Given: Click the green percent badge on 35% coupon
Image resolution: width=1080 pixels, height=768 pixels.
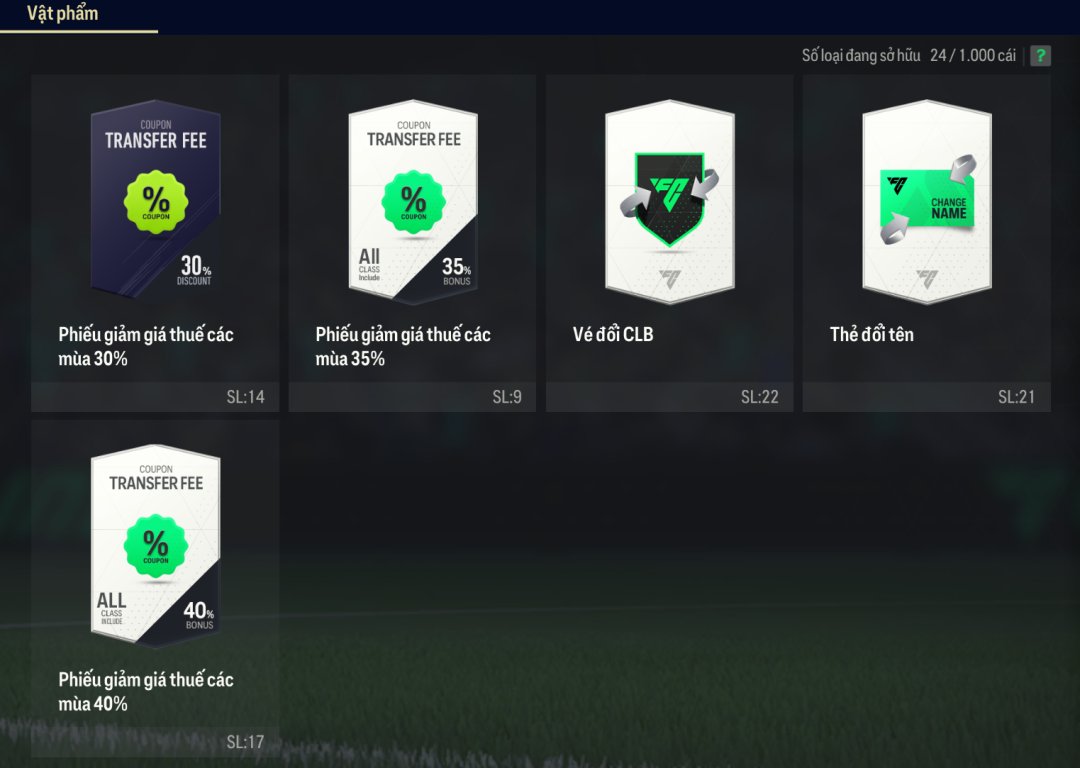Looking at the screenshot, I should point(413,202).
